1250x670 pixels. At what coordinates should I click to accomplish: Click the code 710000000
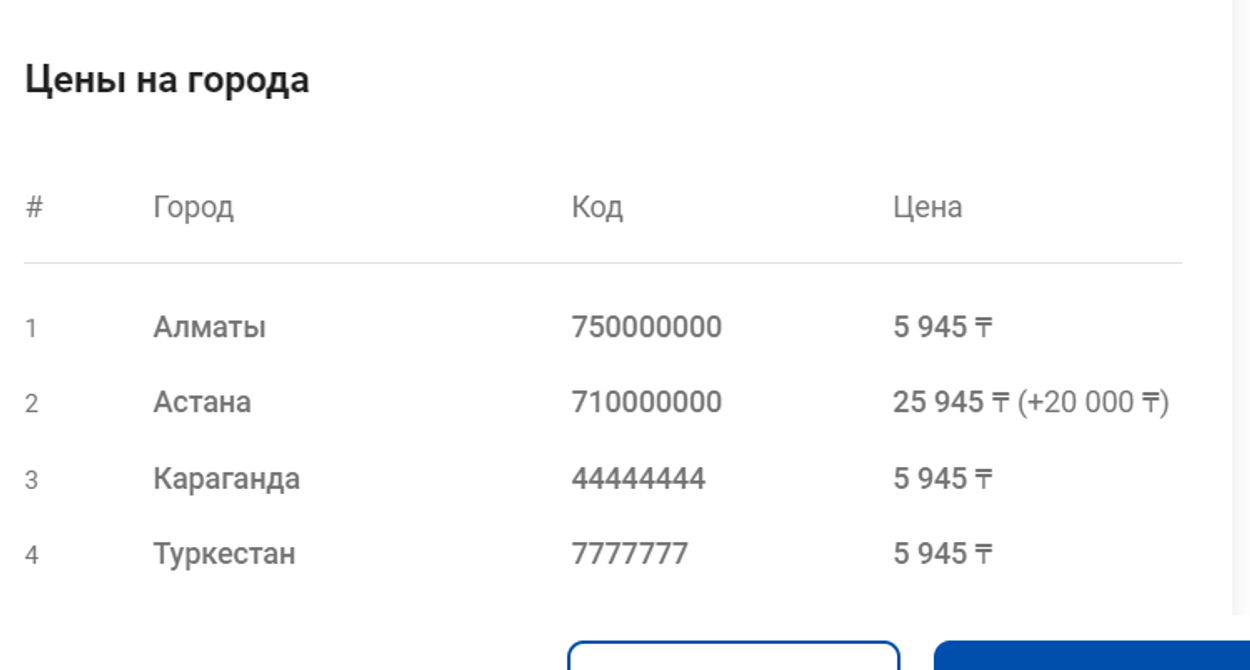tap(646, 402)
